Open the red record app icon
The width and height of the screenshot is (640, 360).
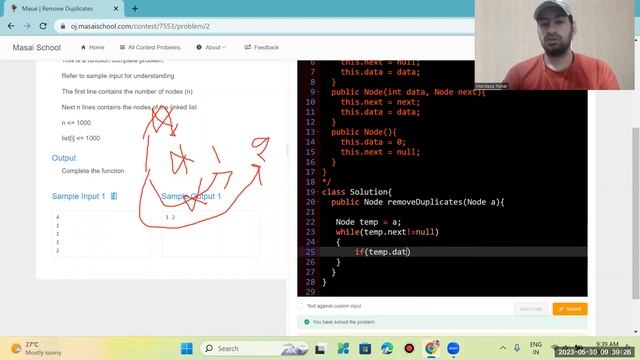pyautogui.click(x=409, y=349)
